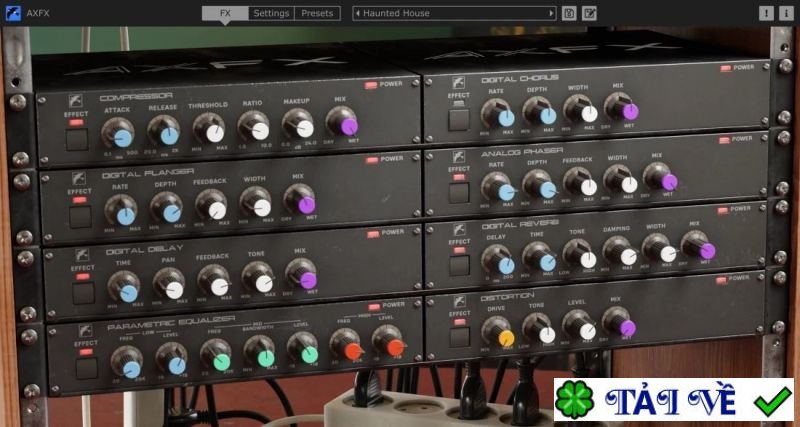Click the Digital Flanger Depth knob

[167, 208]
